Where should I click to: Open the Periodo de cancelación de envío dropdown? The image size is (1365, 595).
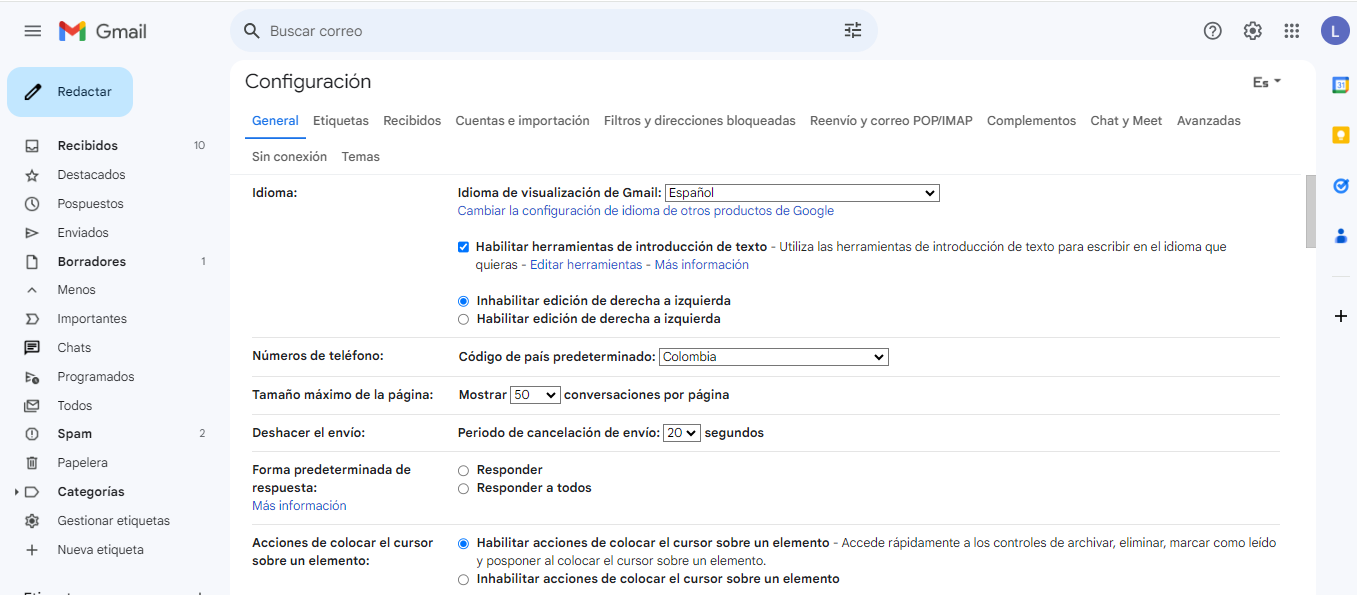(x=682, y=433)
